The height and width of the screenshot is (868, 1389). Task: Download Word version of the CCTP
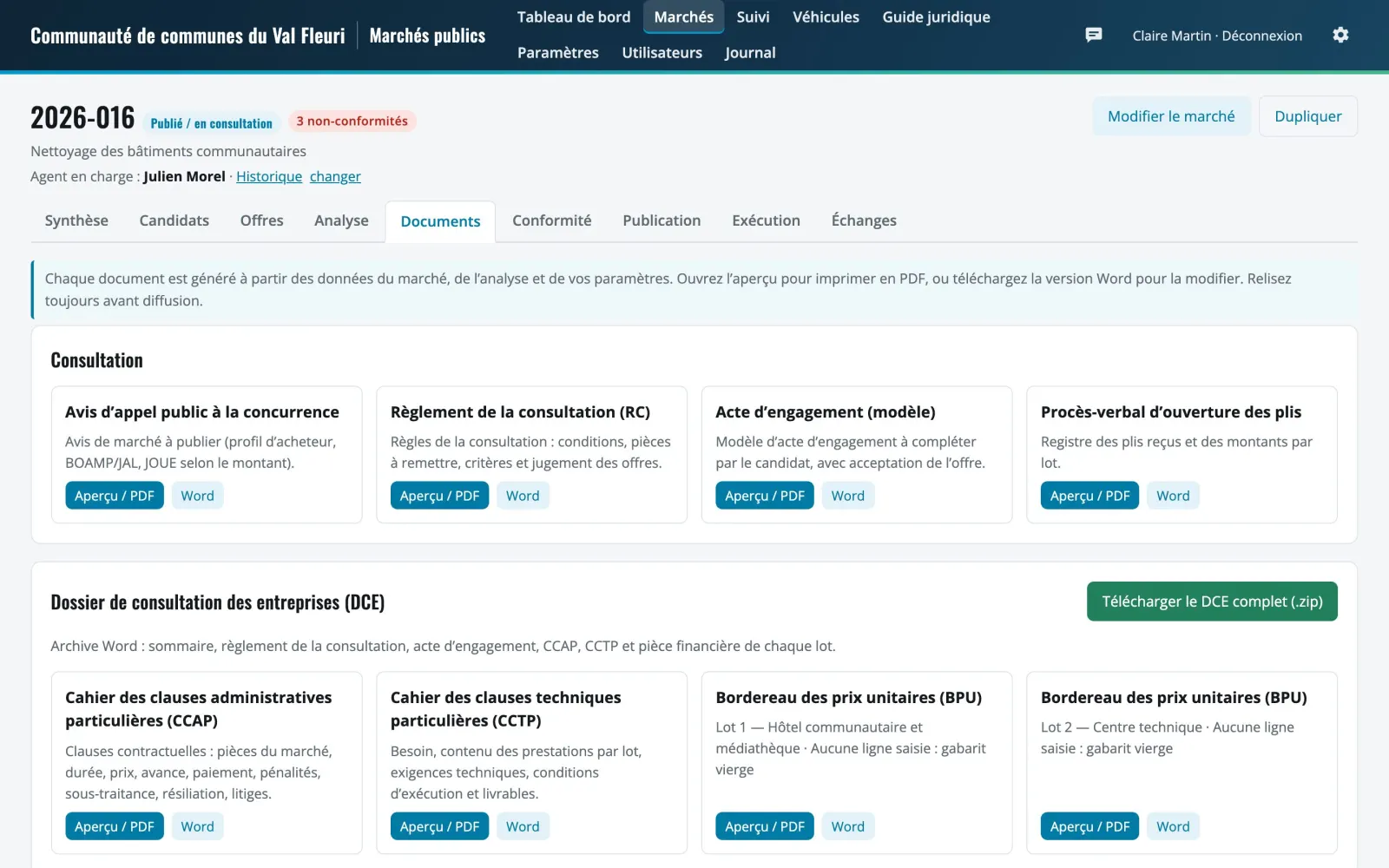pos(523,826)
